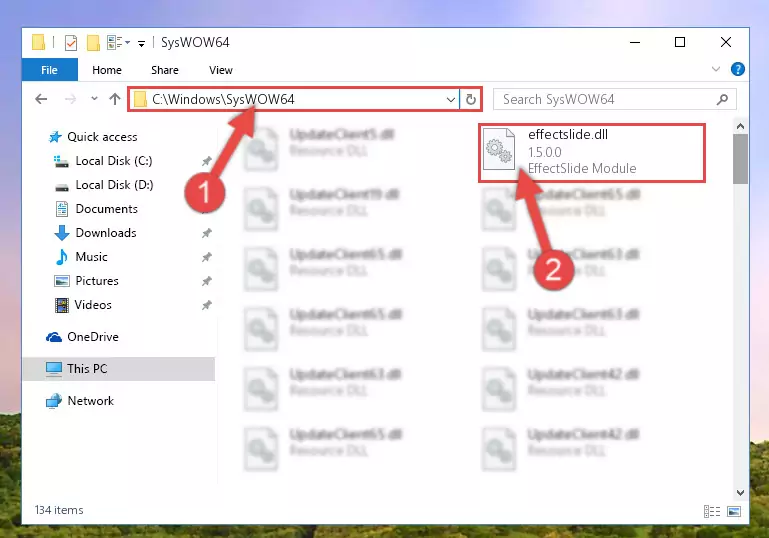The height and width of the screenshot is (538, 769).
Task: Click the address bar path C:\Windows\SysWOW64
Action: pos(223,100)
